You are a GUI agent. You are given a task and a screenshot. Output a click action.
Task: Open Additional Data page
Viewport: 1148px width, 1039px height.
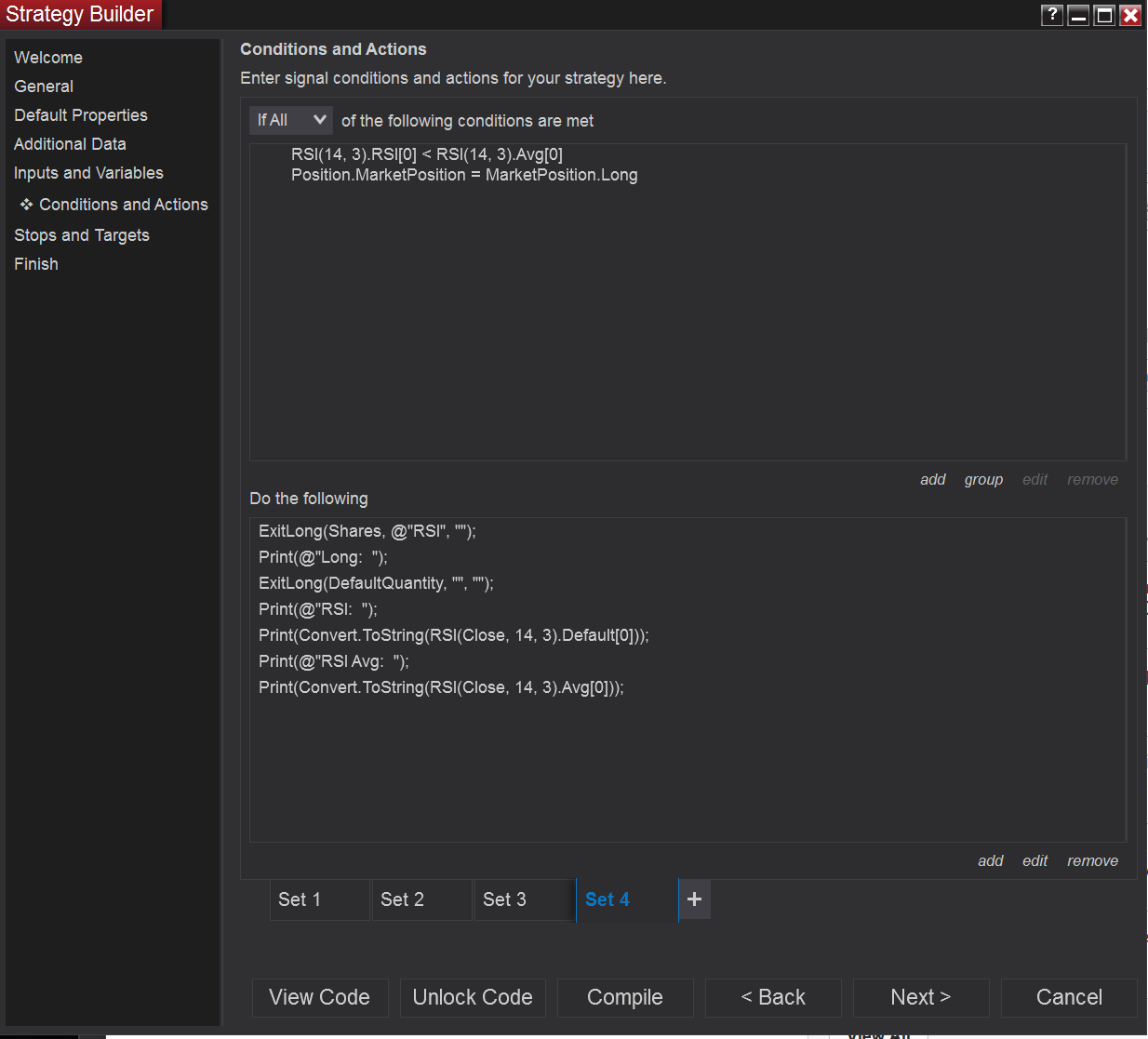tap(70, 144)
